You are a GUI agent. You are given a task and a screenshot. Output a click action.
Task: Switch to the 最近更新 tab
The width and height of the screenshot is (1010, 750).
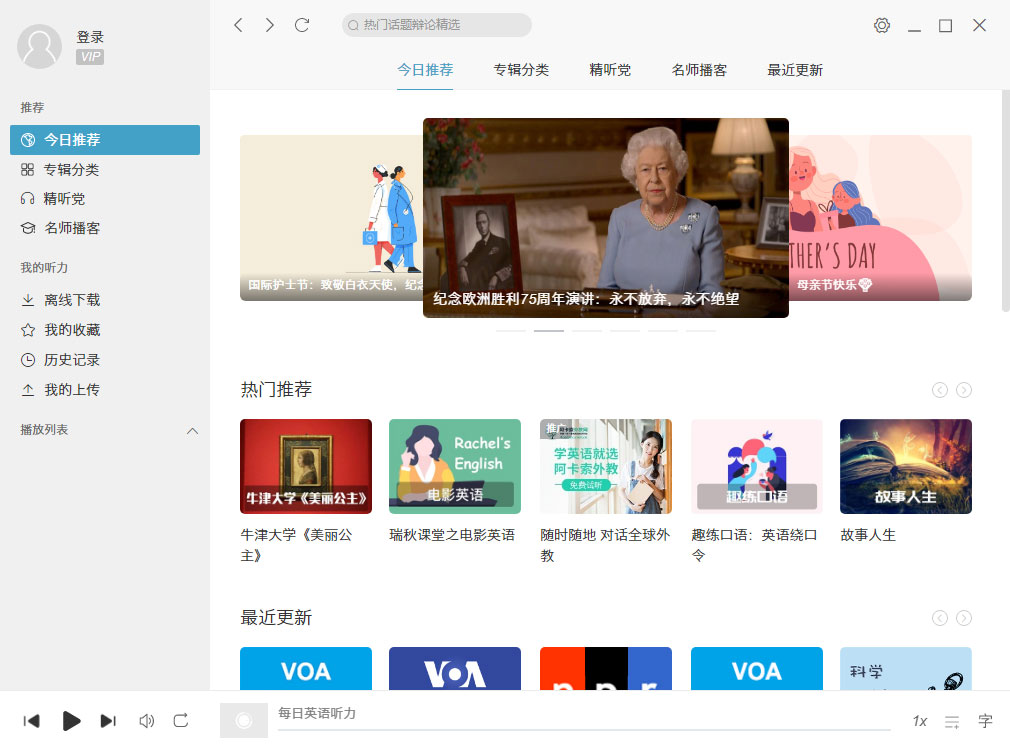click(x=794, y=70)
